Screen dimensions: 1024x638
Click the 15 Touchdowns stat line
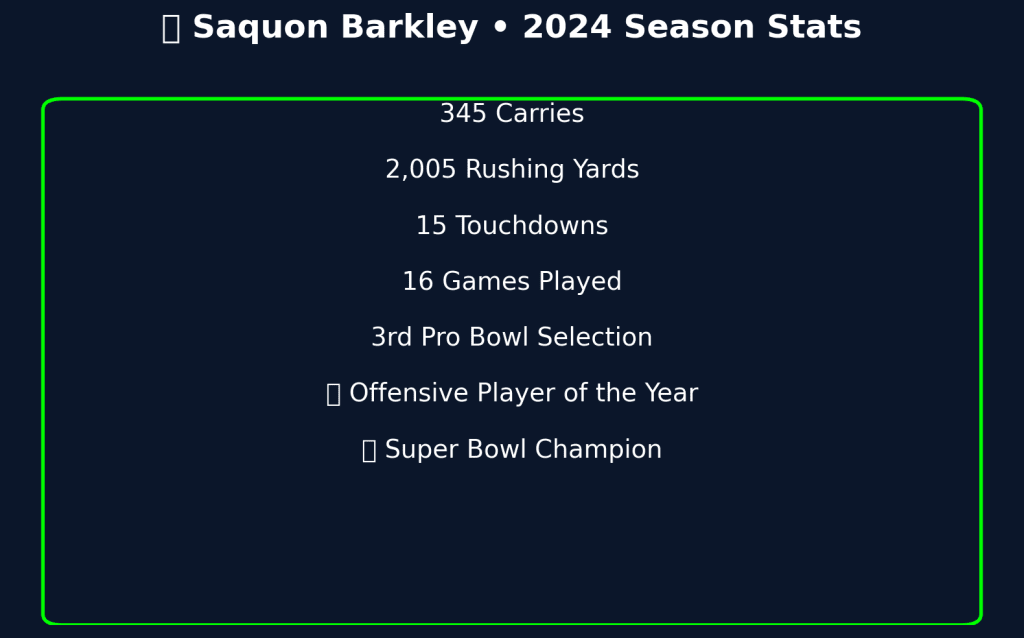tap(512, 225)
